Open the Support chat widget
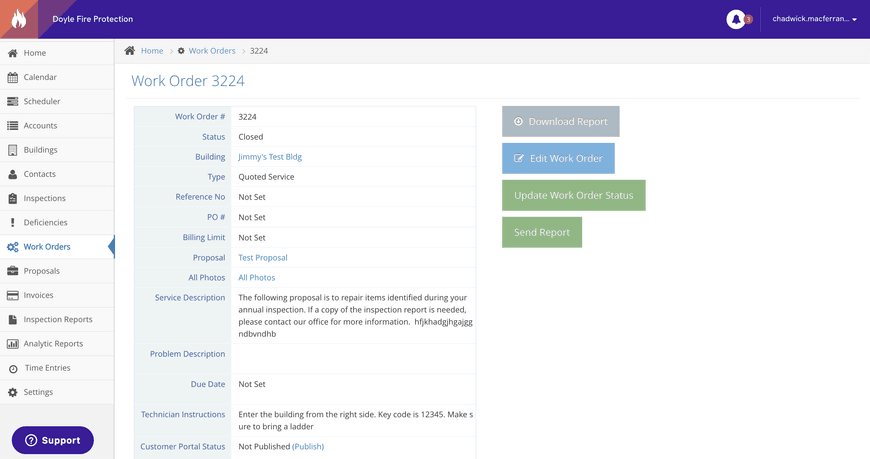Screen dimensions: 870x459 pos(53,440)
